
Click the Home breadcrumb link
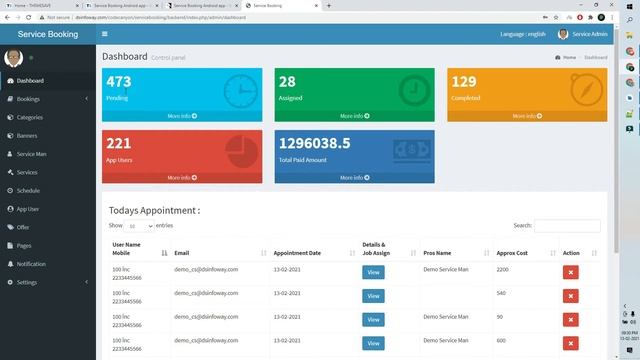pos(566,58)
